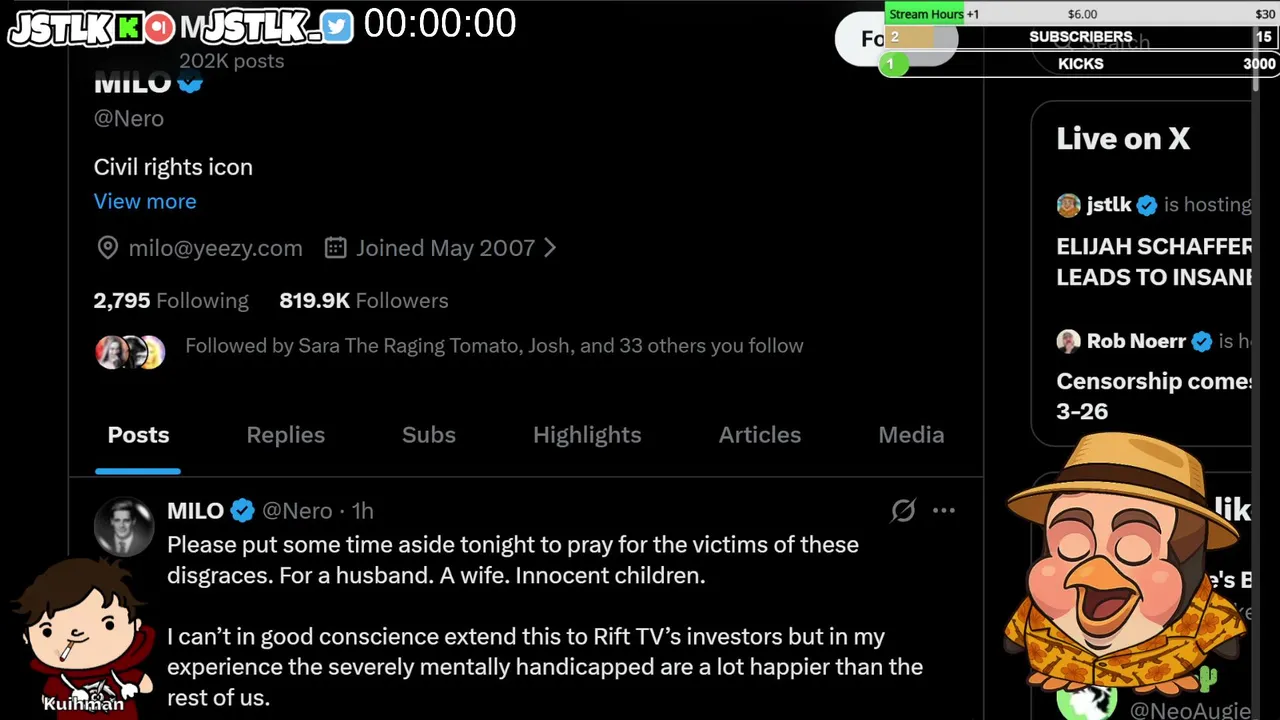Click the location pin icon
Viewport: 1280px width, 720px height.
[107, 248]
